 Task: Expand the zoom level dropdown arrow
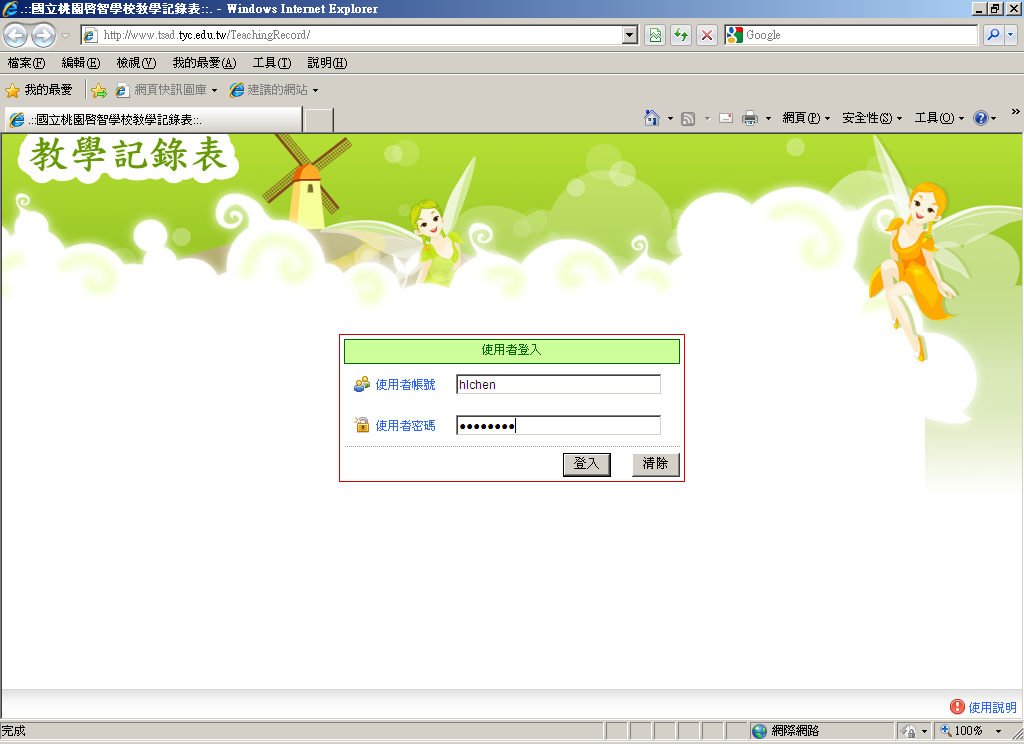coord(999,731)
